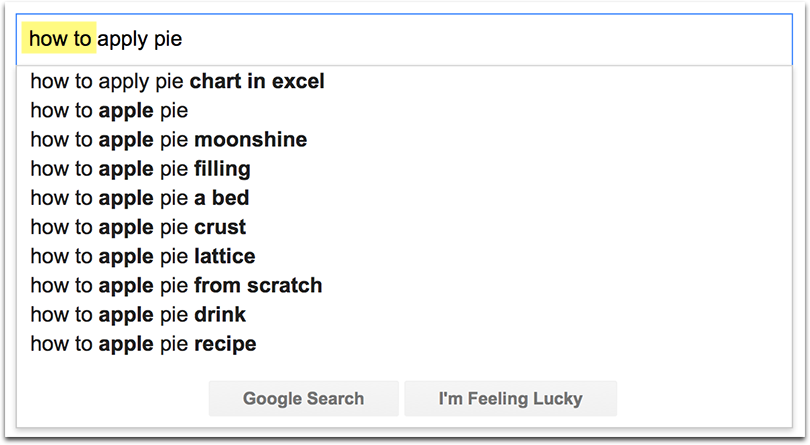Click bold "from scratch" text in suggestions
Screen dimensions: 810x445
(x=258, y=285)
